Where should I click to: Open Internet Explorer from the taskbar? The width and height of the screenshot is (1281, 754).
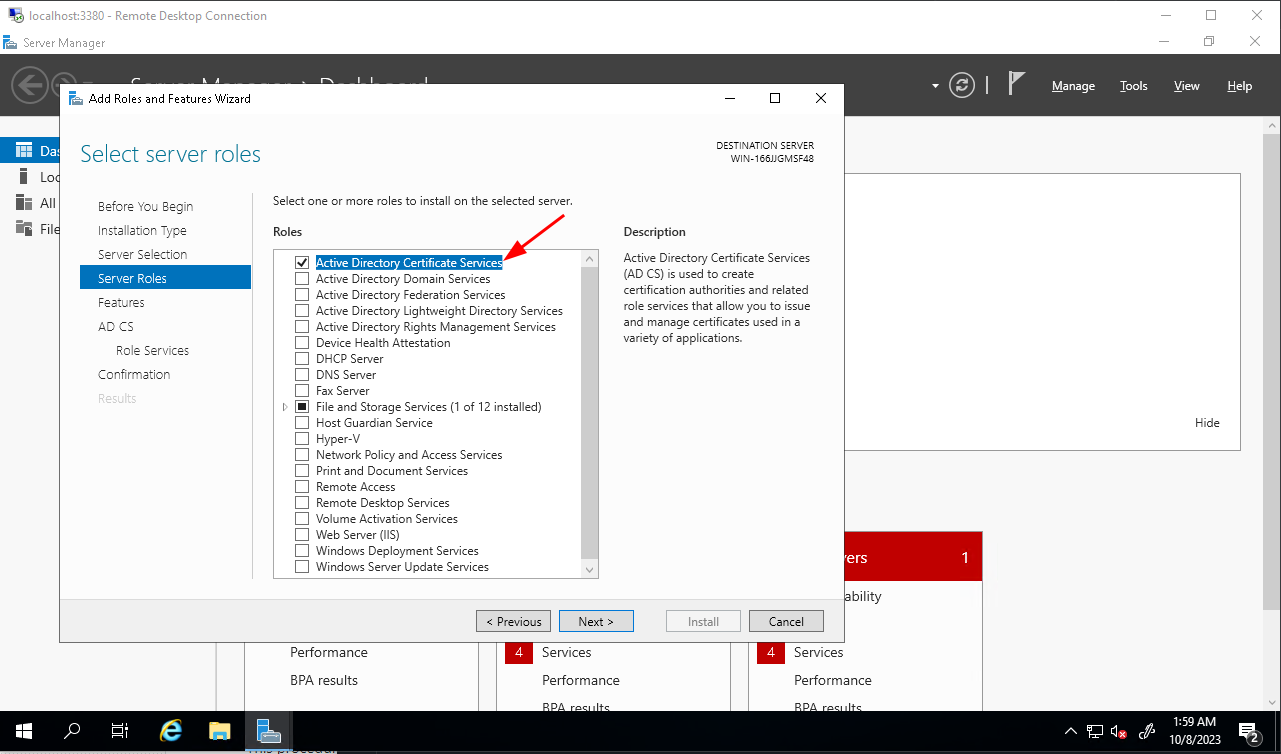171,731
